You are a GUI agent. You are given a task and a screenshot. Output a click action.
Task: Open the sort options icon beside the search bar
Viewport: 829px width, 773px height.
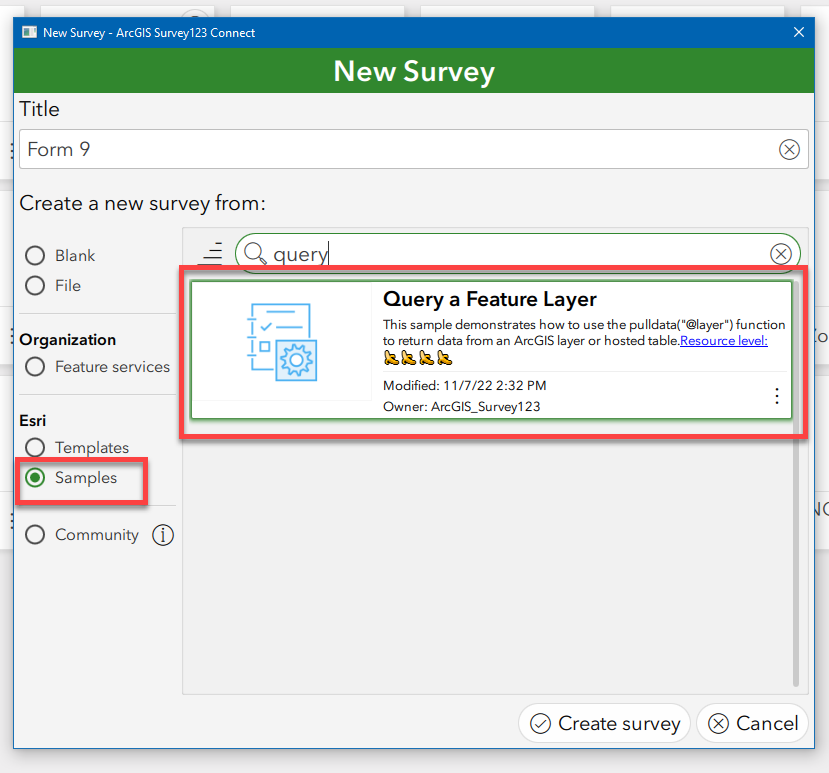point(212,253)
